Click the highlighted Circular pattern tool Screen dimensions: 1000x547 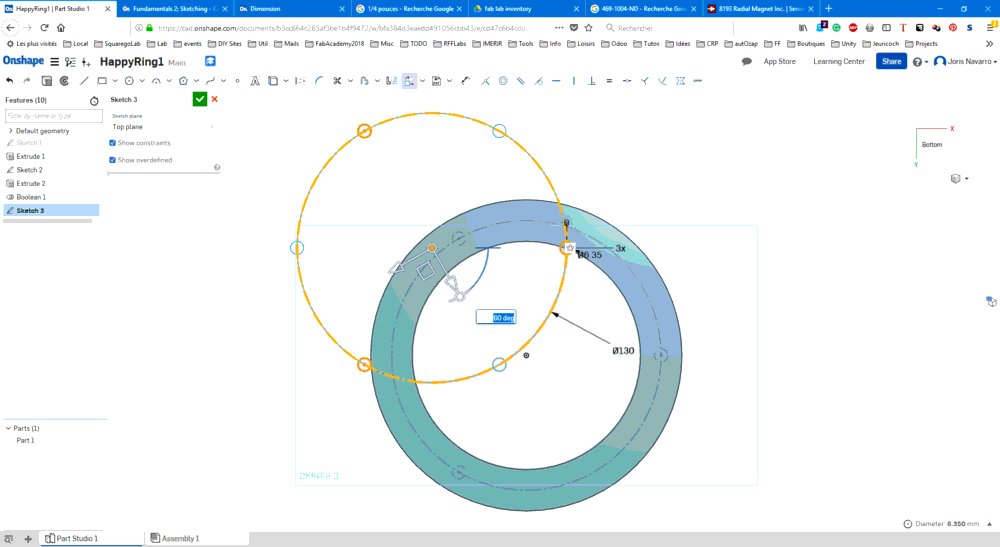409,81
